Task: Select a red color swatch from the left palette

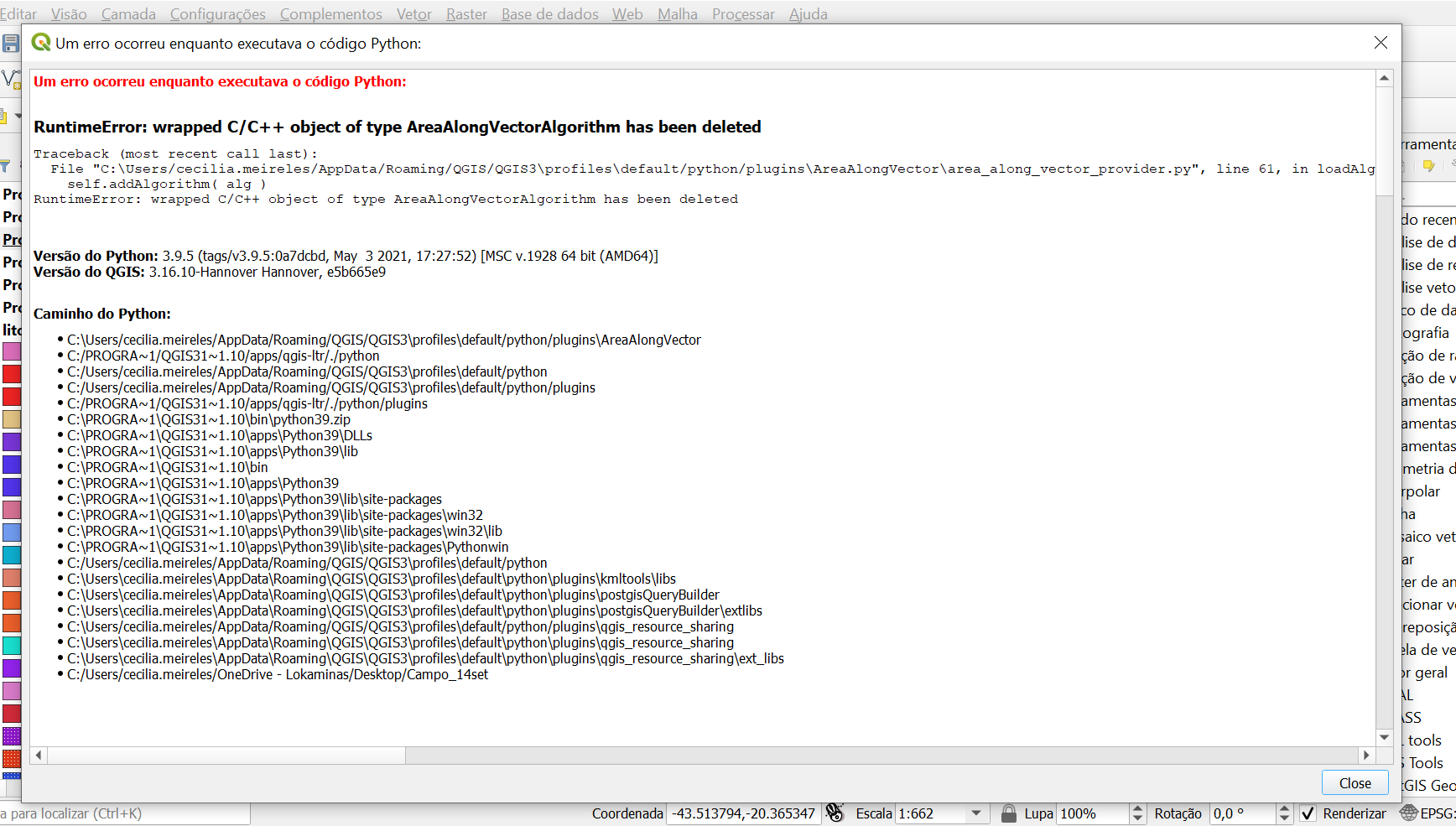Action: click(x=11, y=374)
